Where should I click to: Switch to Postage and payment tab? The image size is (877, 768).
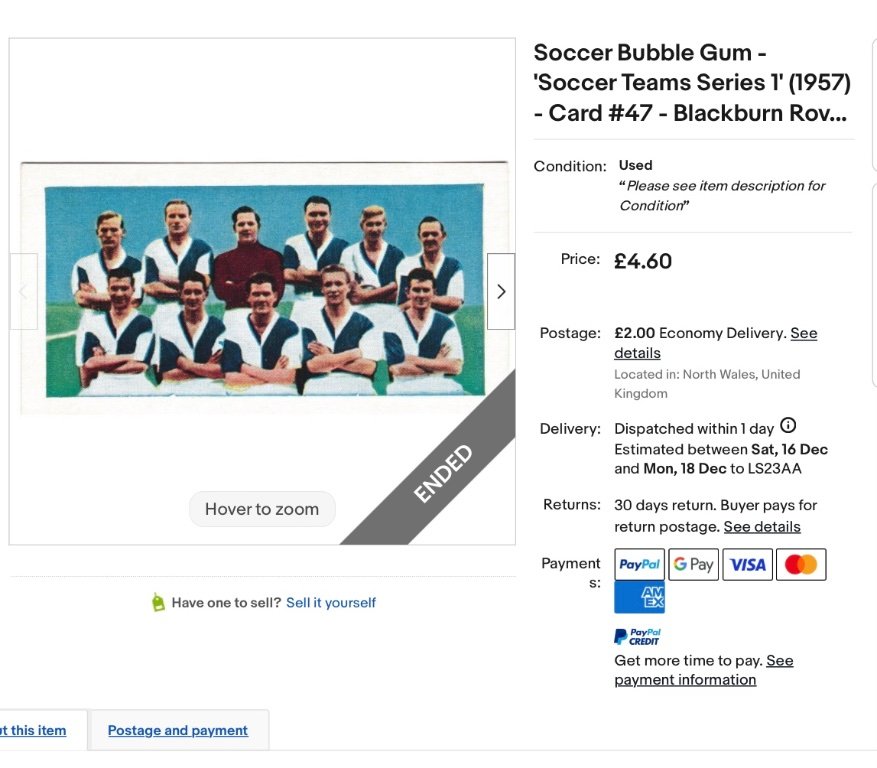coord(178,730)
